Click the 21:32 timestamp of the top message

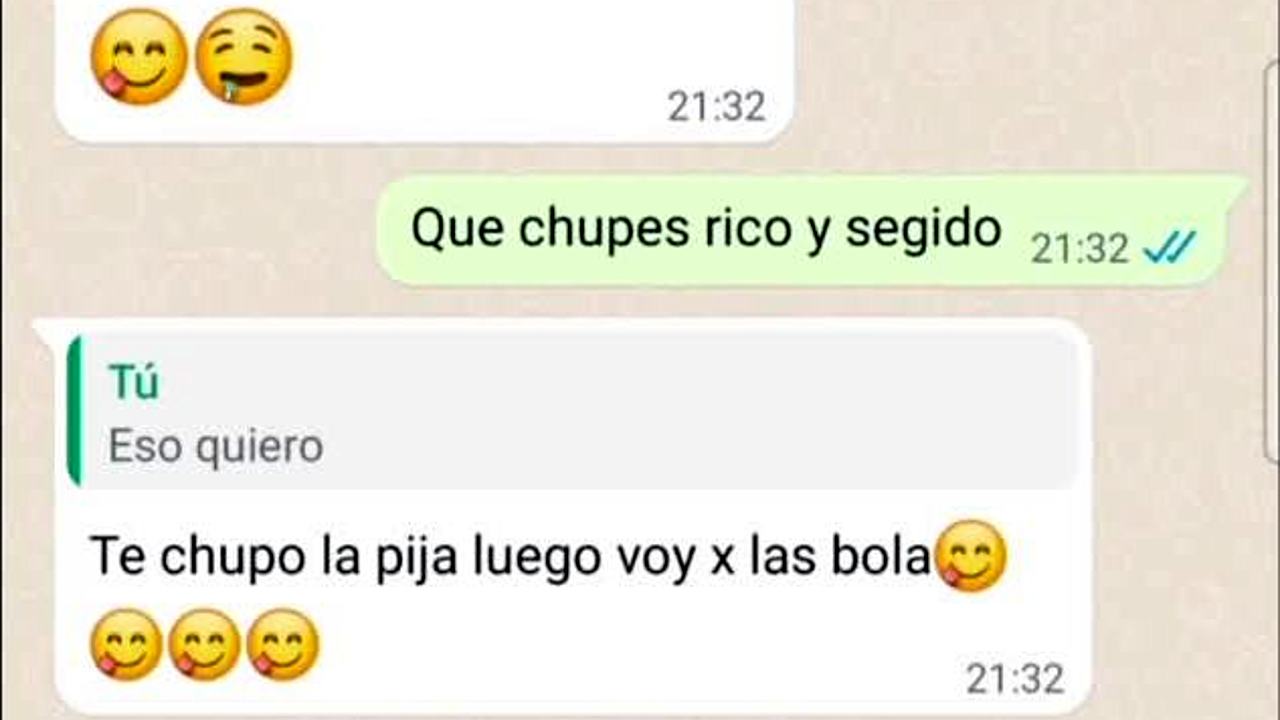click(x=716, y=107)
